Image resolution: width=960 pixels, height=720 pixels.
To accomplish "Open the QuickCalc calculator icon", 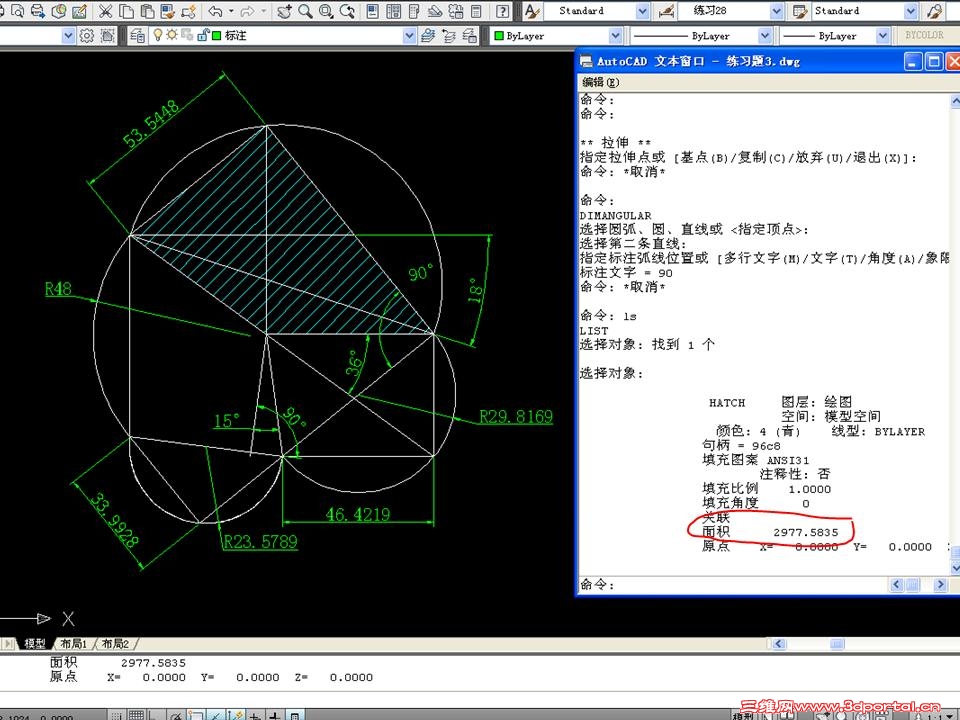I will click(x=476, y=10).
